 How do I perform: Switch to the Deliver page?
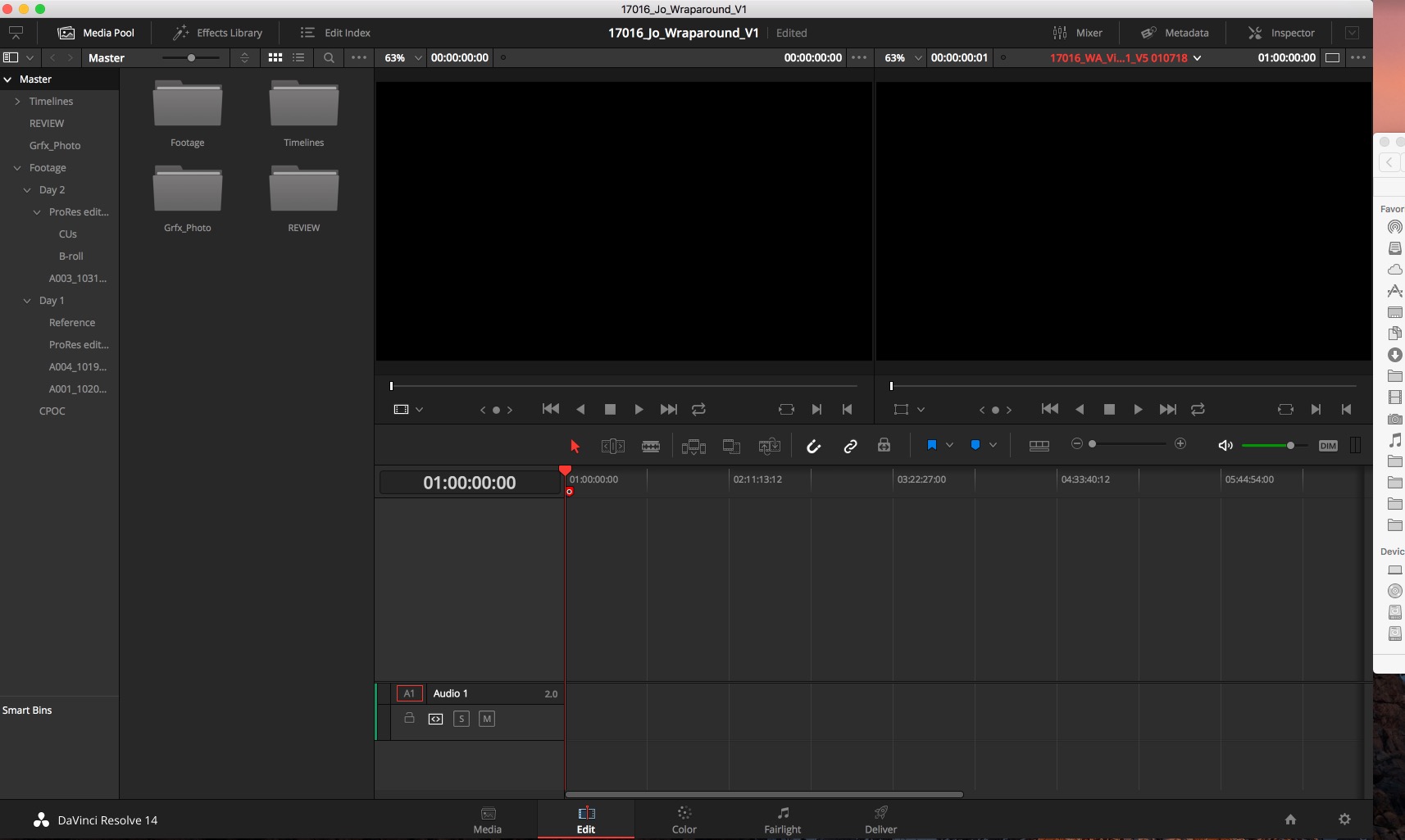[881, 820]
